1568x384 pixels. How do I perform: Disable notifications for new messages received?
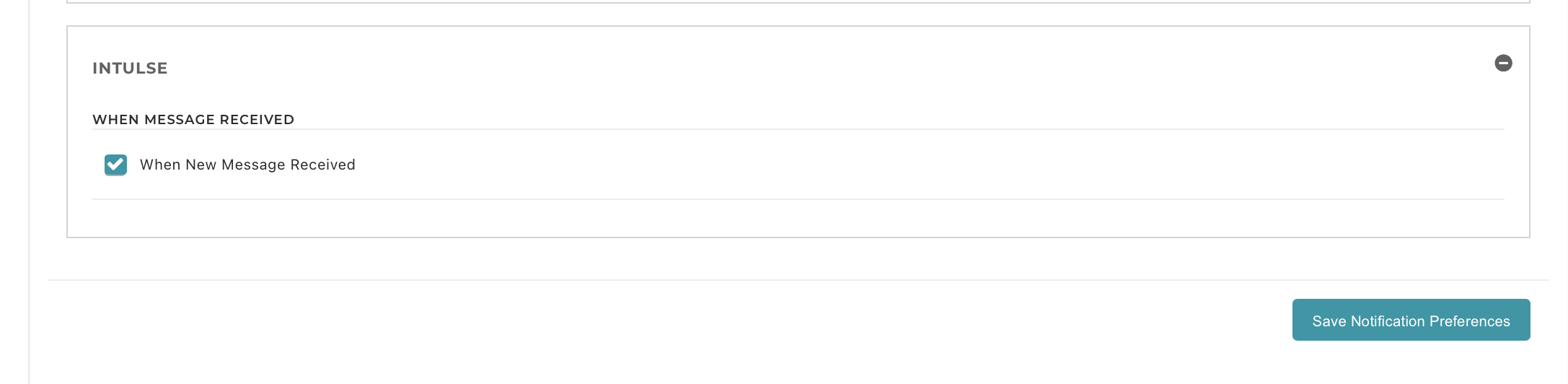[115, 165]
